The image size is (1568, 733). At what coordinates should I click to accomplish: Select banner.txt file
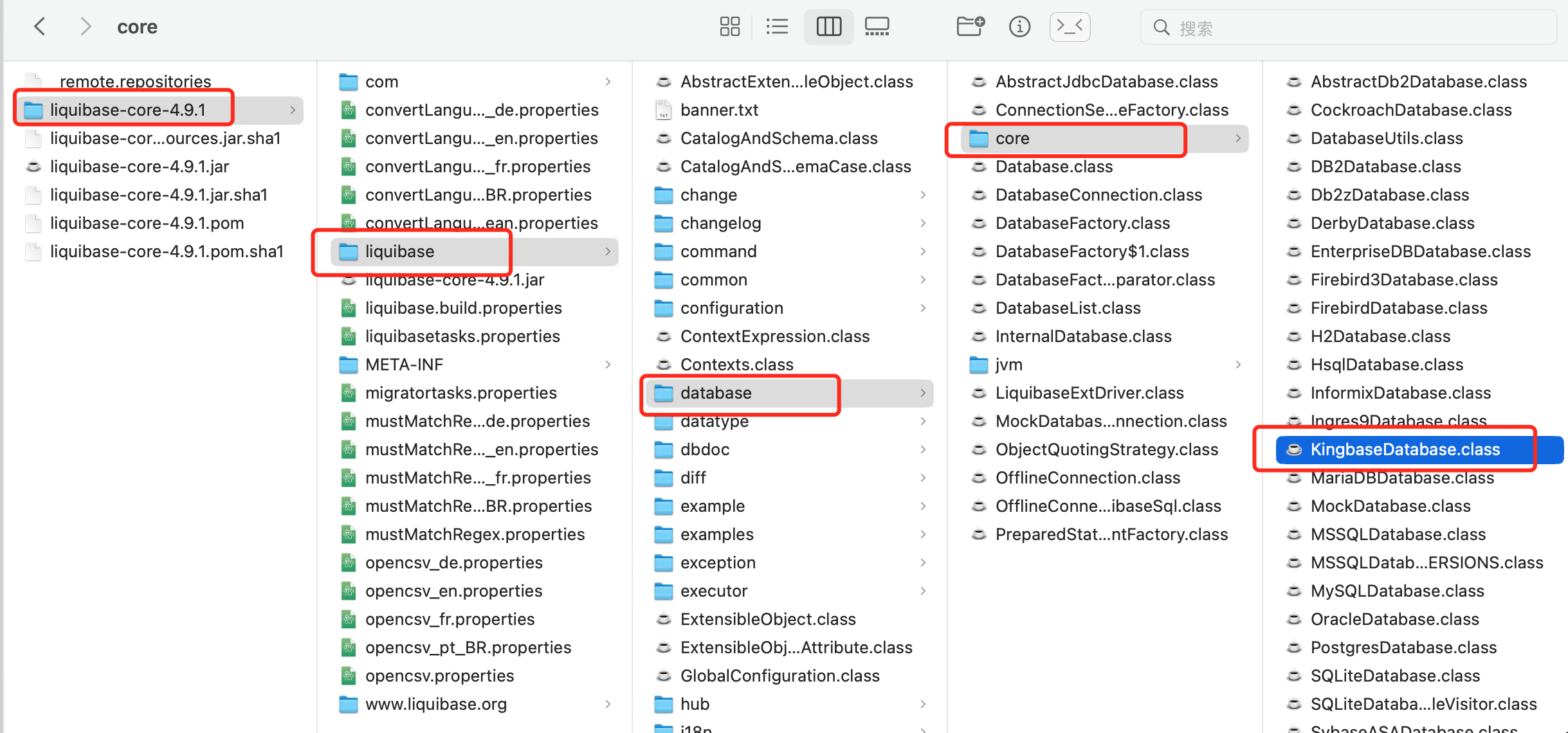tap(719, 110)
